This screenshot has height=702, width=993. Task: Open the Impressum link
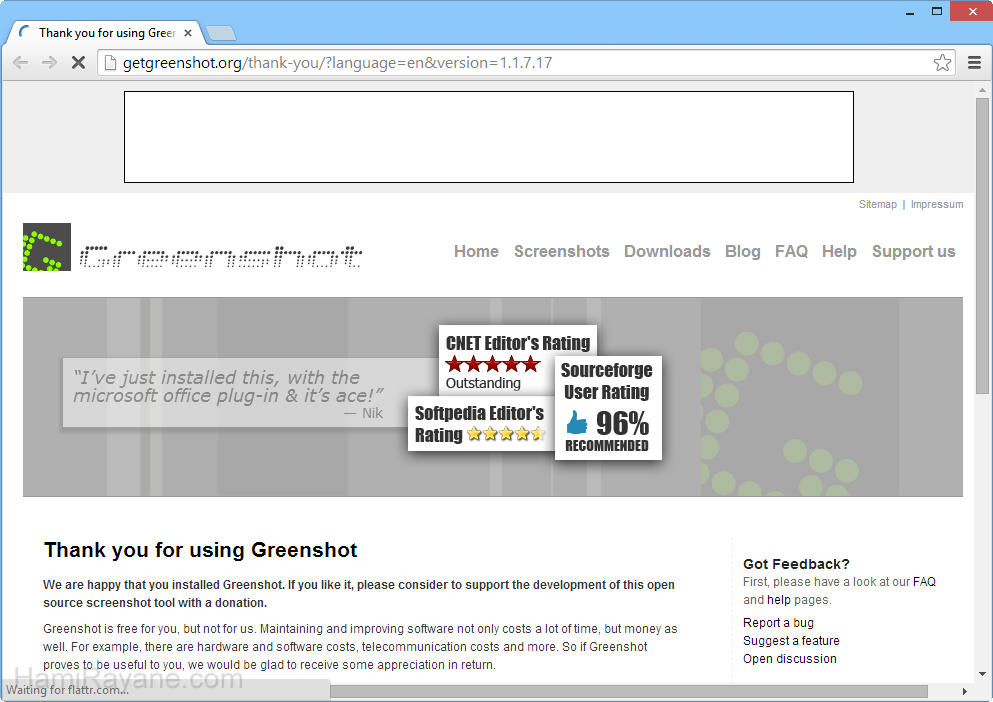point(937,204)
